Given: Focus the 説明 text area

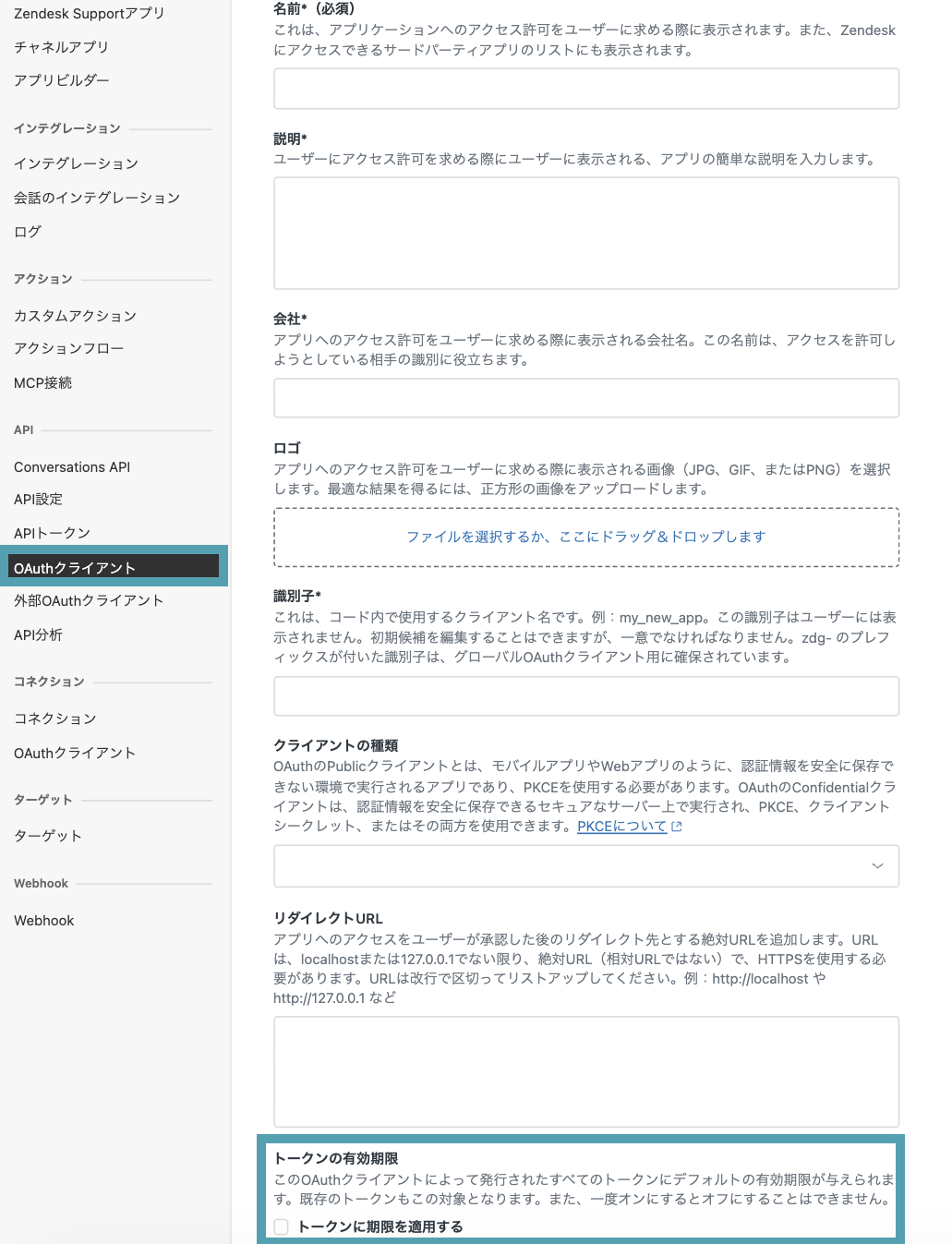Looking at the screenshot, I should click(x=586, y=233).
